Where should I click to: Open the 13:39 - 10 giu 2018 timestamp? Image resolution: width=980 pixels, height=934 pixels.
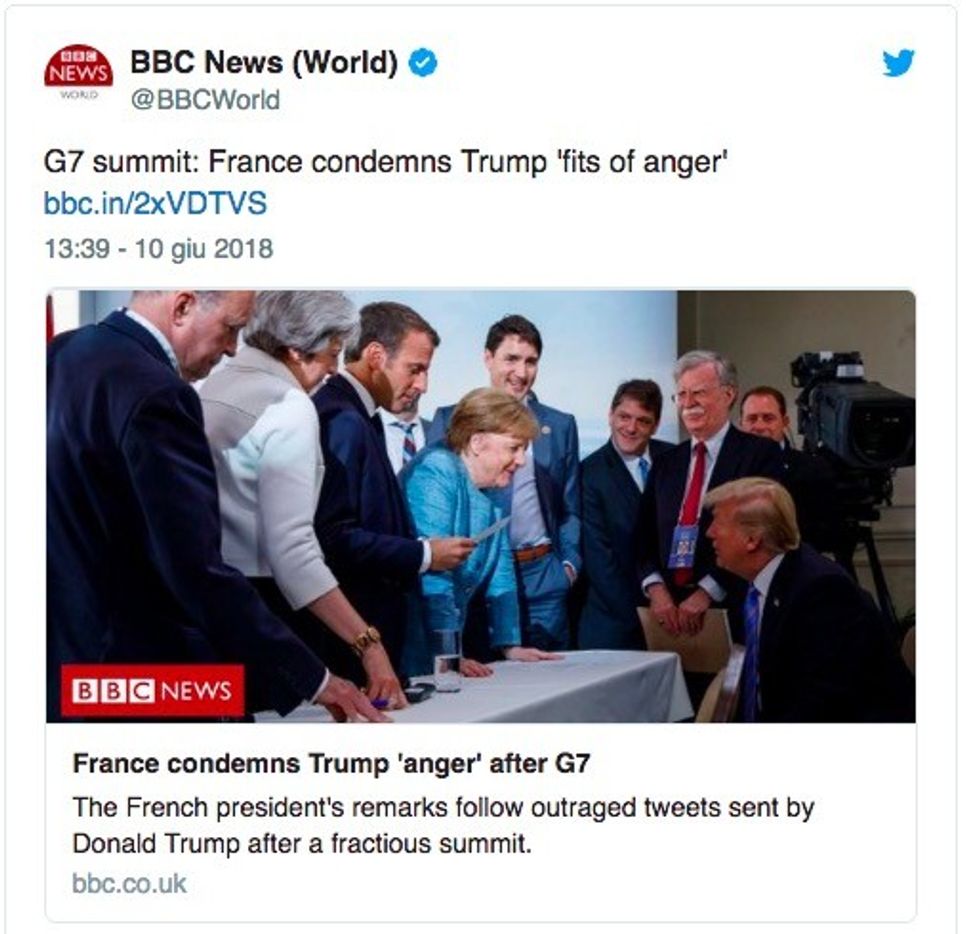159,249
